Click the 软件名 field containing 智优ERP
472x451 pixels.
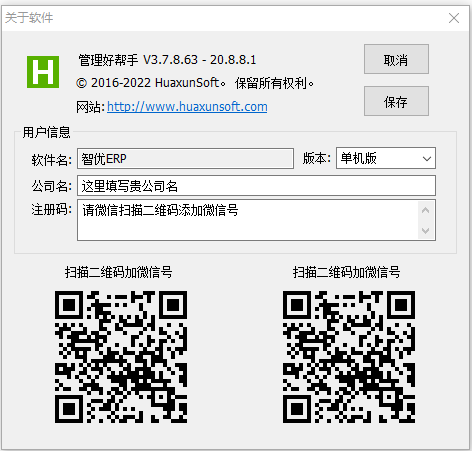click(x=185, y=159)
